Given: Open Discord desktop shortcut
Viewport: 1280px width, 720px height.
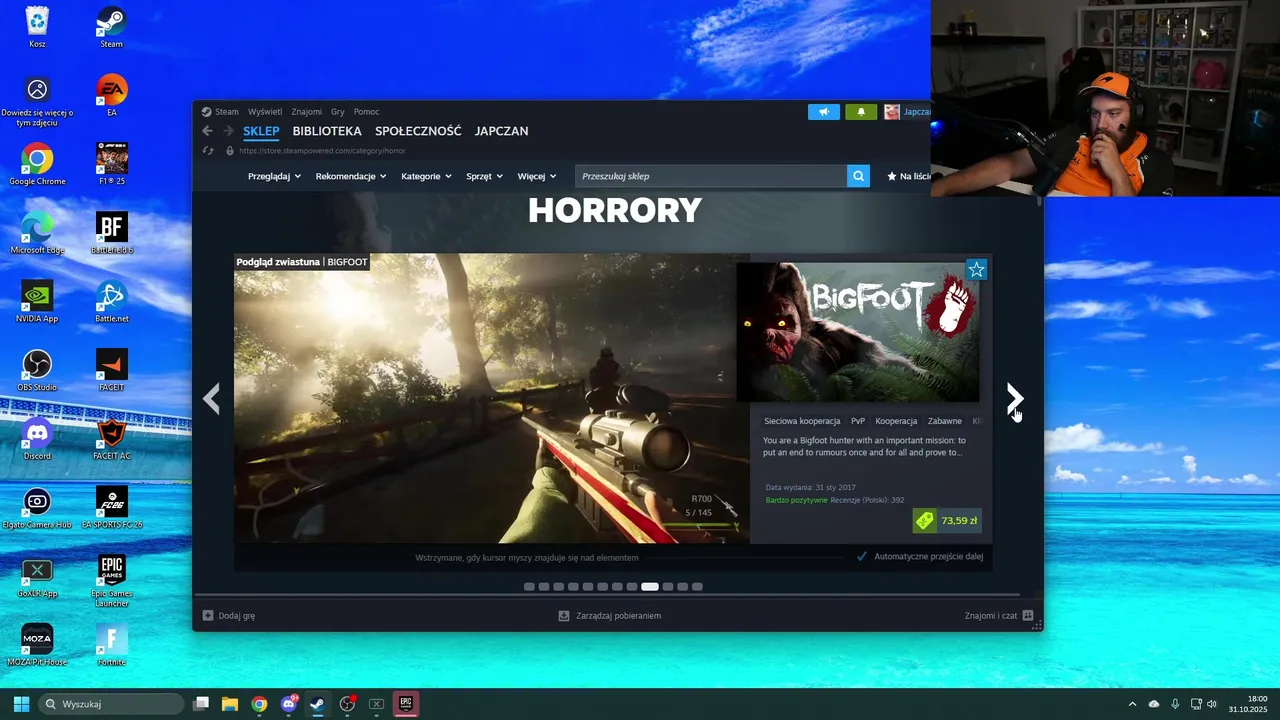Looking at the screenshot, I should coord(37,439).
